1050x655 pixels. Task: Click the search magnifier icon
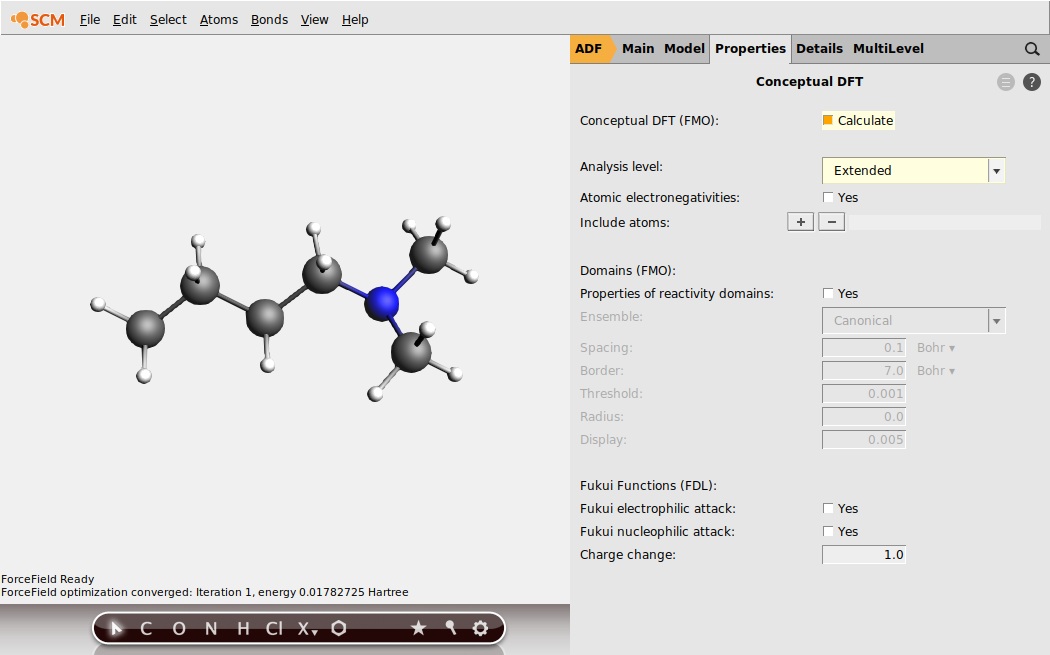[1032, 48]
